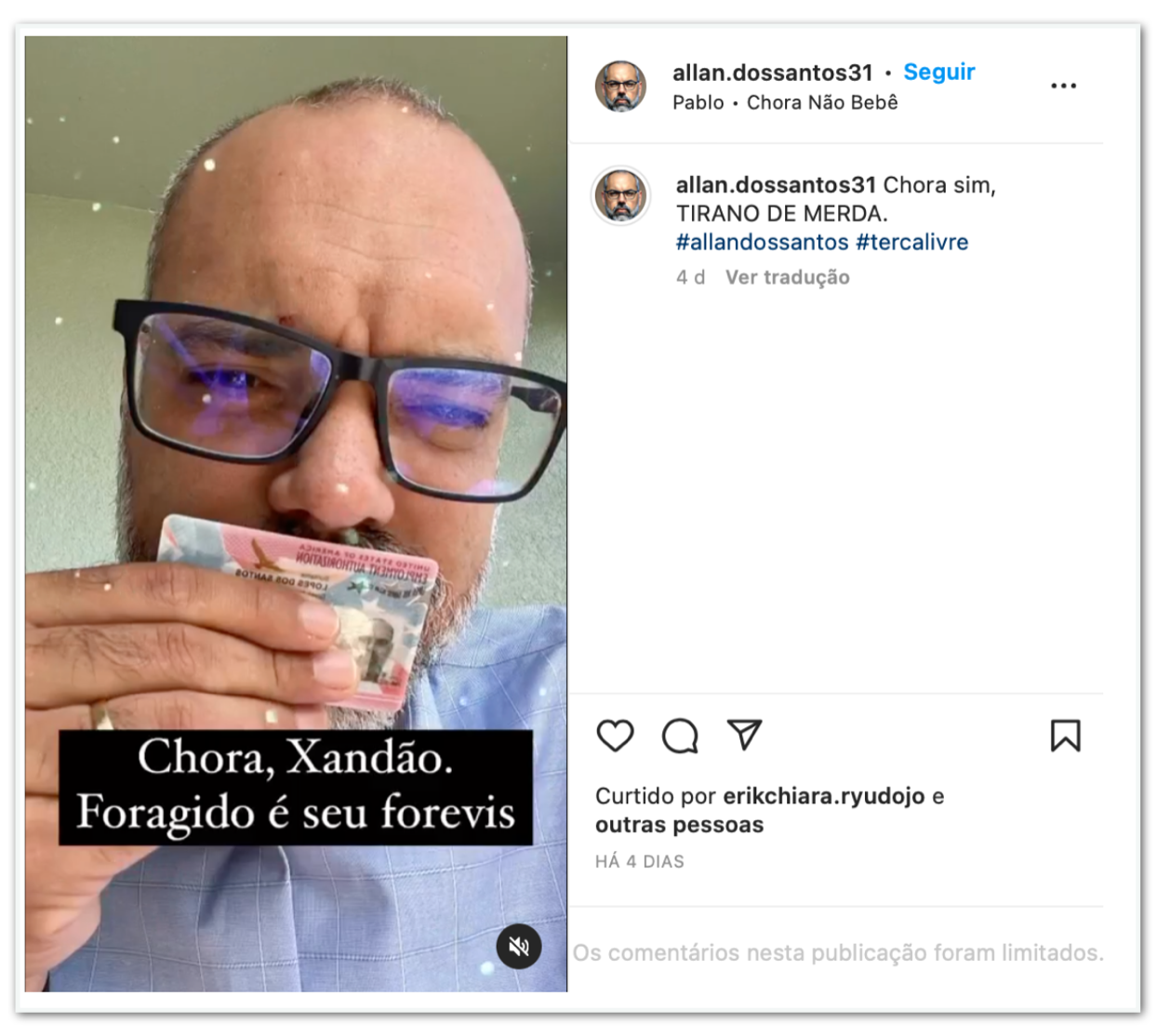Pause the video by clicking the video frame
Viewport: 1157px width, 1036px height.
point(296,372)
